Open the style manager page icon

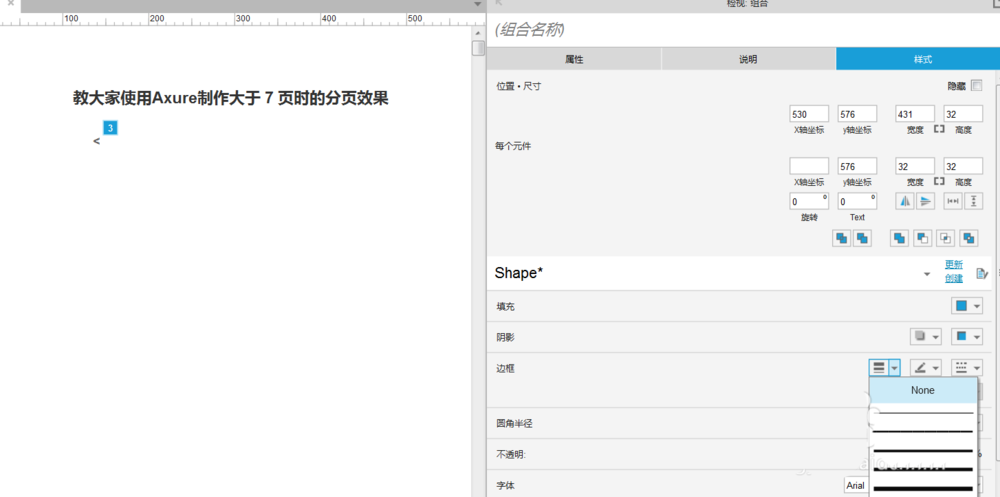coord(982,274)
